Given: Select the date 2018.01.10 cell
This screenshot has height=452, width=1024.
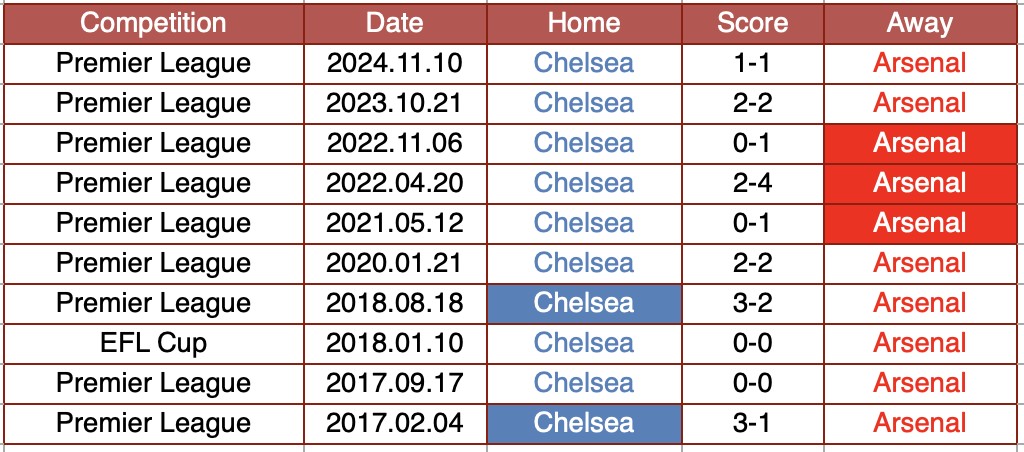Looking at the screenshot, I should pos(395,343).
